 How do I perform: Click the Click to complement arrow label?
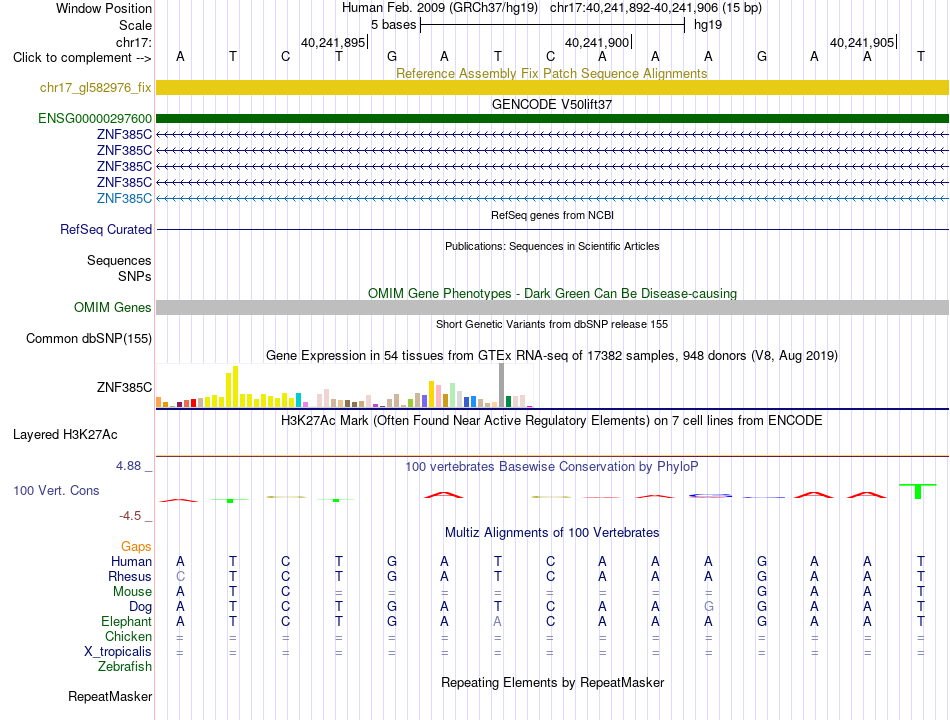pyautogui.click(x=82, y=58)
